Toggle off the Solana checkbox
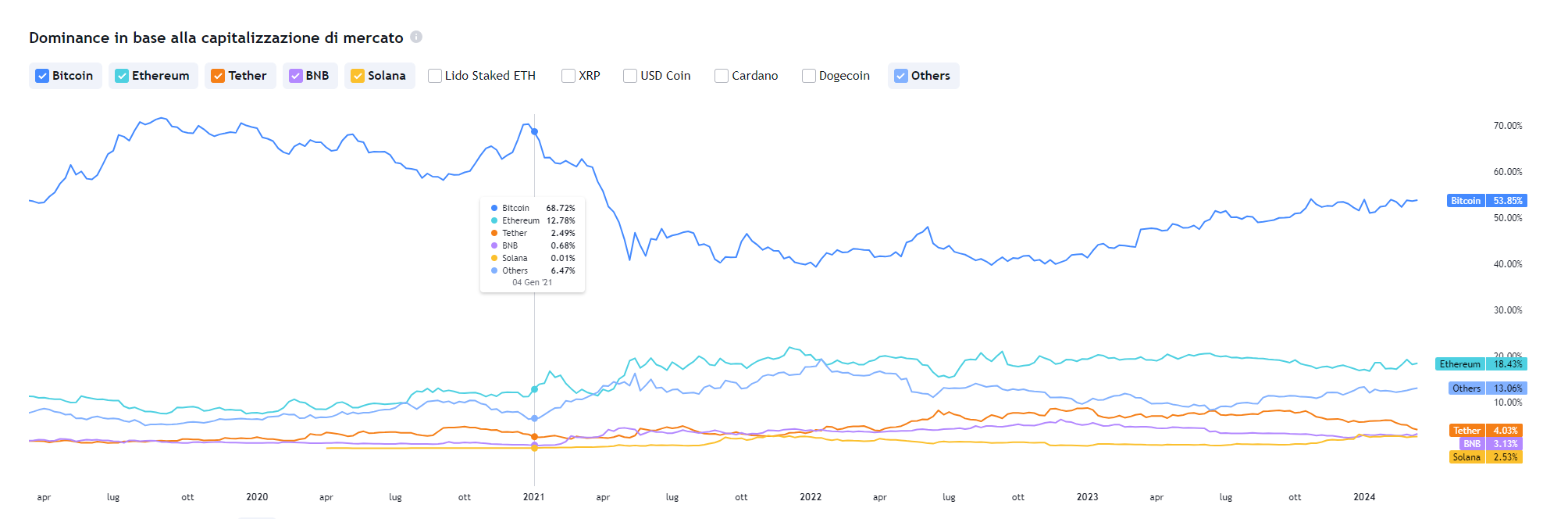The height and width of the screenshot is (519, 1568). coord(358,76)
